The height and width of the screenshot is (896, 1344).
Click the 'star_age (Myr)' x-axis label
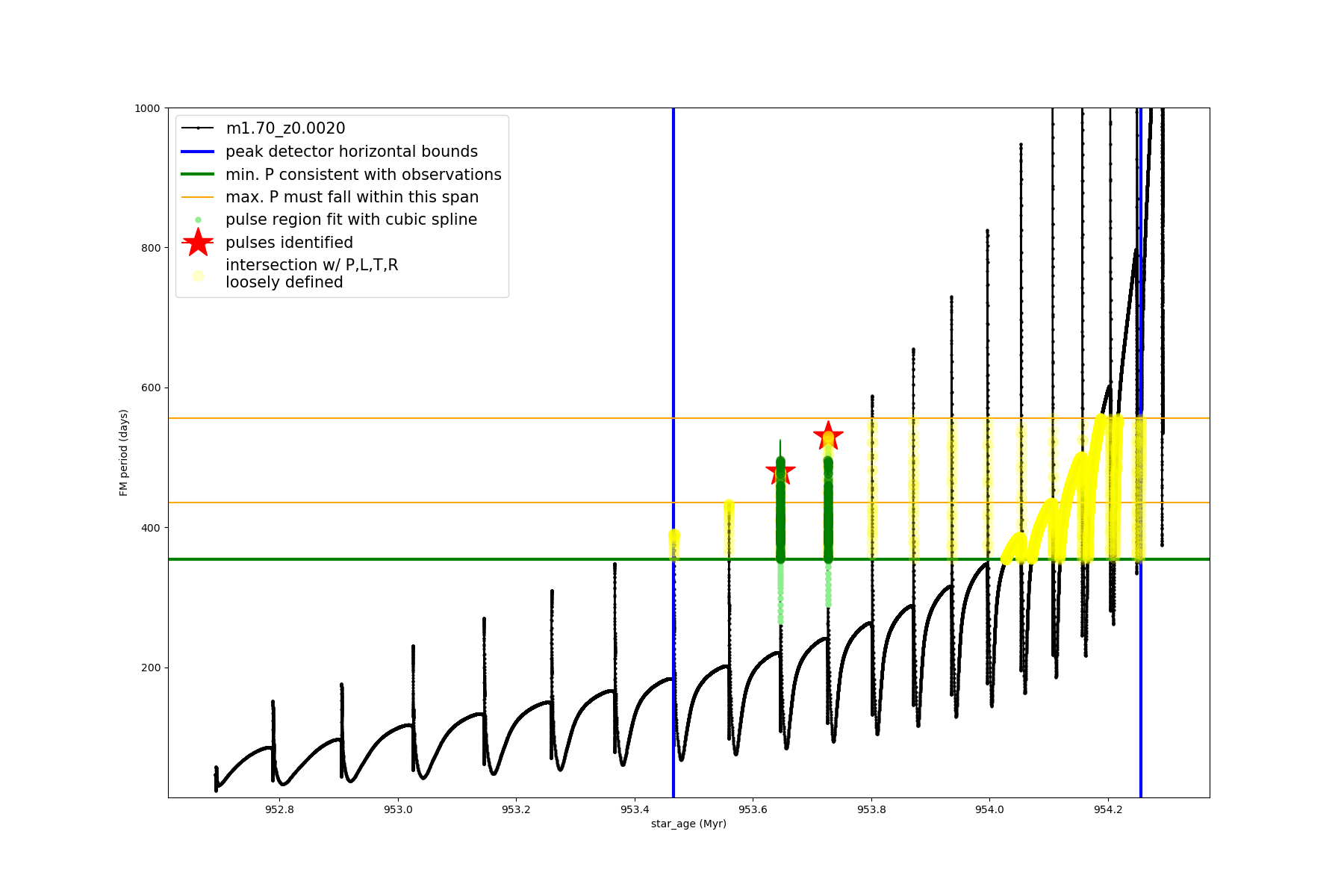688,824
